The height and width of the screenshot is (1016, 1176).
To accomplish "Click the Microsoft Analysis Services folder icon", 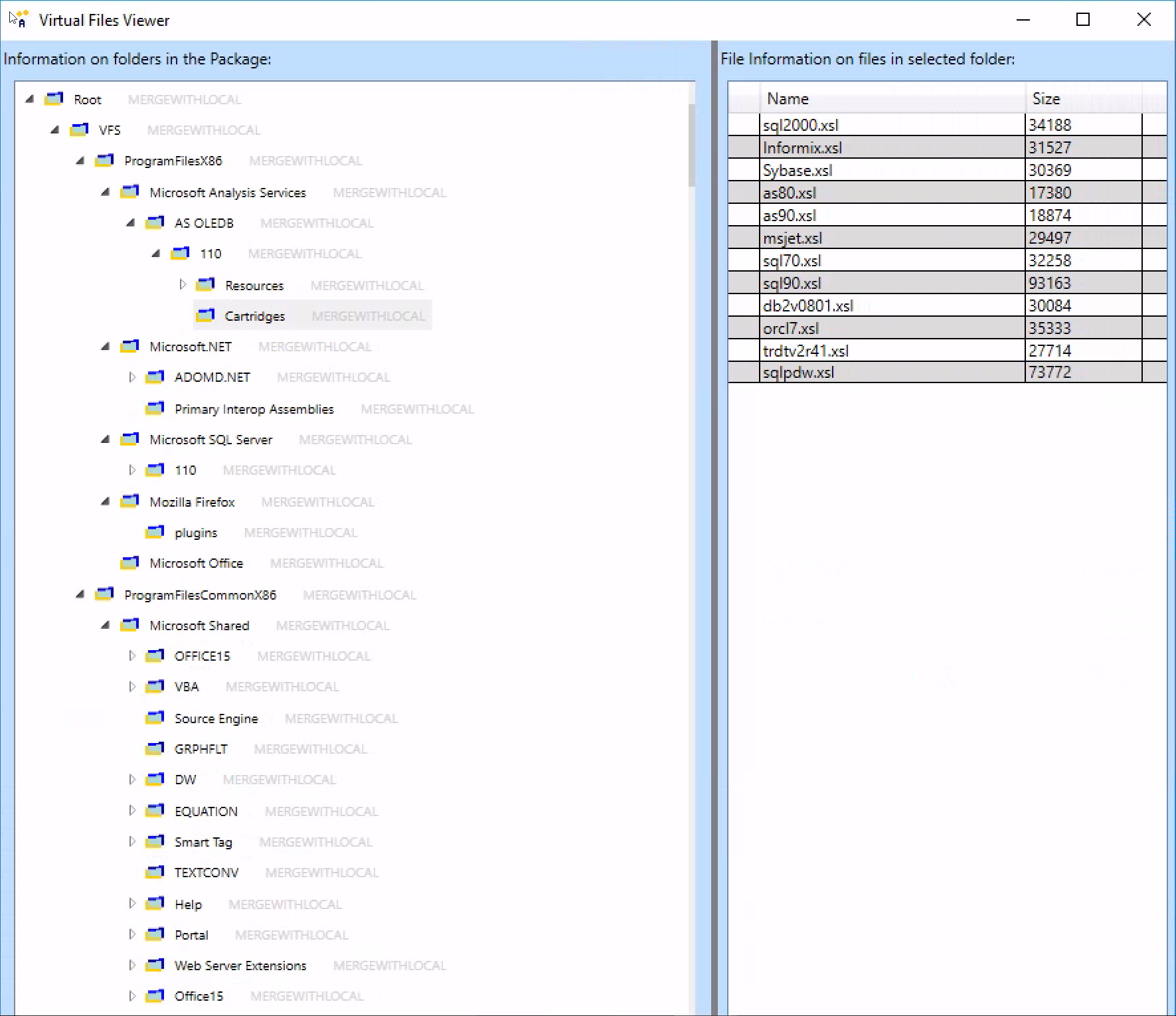I will click(x=129, y=192).
